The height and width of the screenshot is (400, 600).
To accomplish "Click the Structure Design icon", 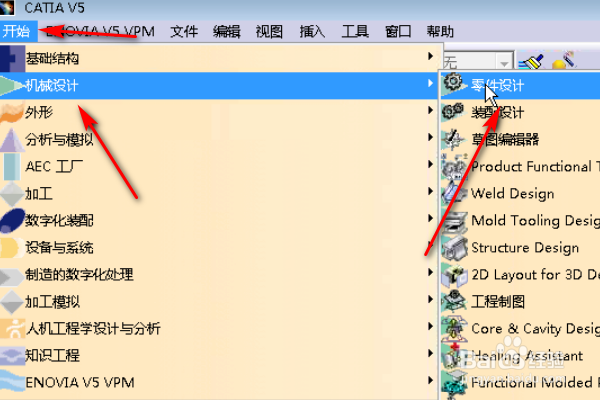I will click(454, 247).
